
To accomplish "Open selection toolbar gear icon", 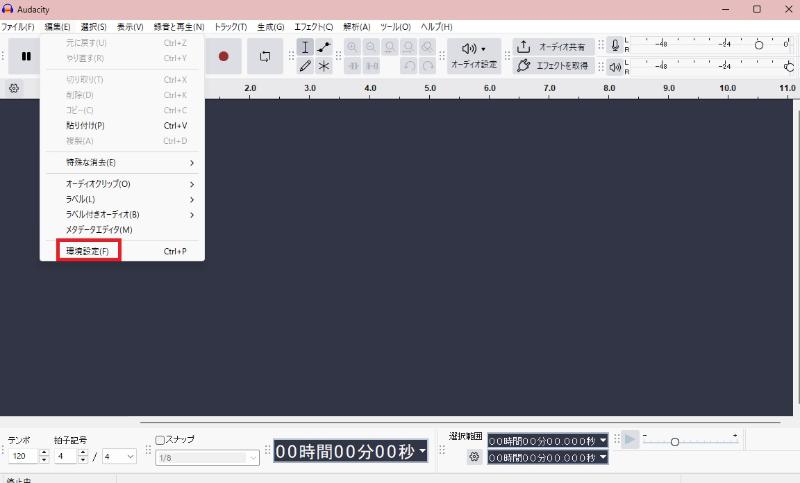I will (x=474, y=457).
